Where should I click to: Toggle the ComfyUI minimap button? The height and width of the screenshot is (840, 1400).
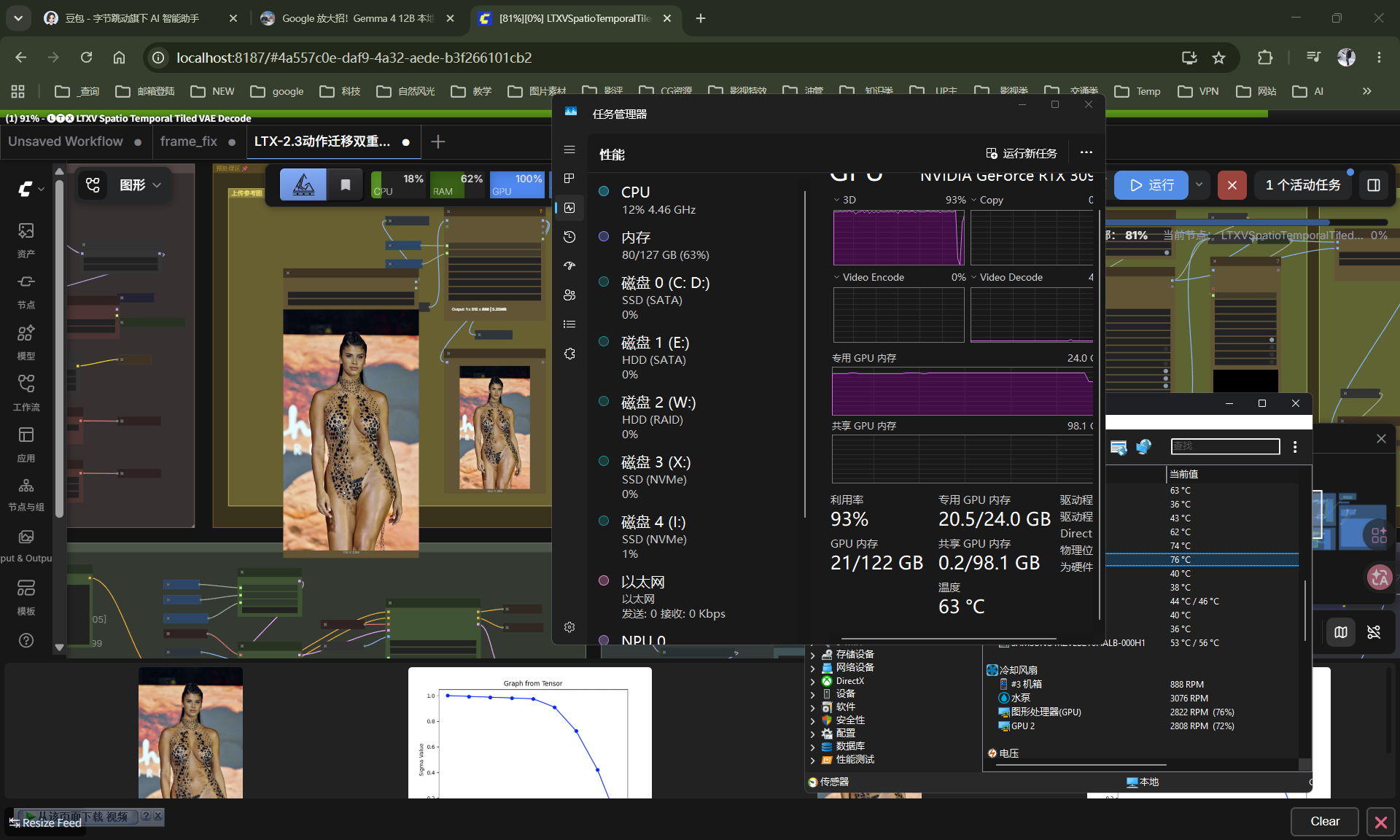tap(1341, 632)
